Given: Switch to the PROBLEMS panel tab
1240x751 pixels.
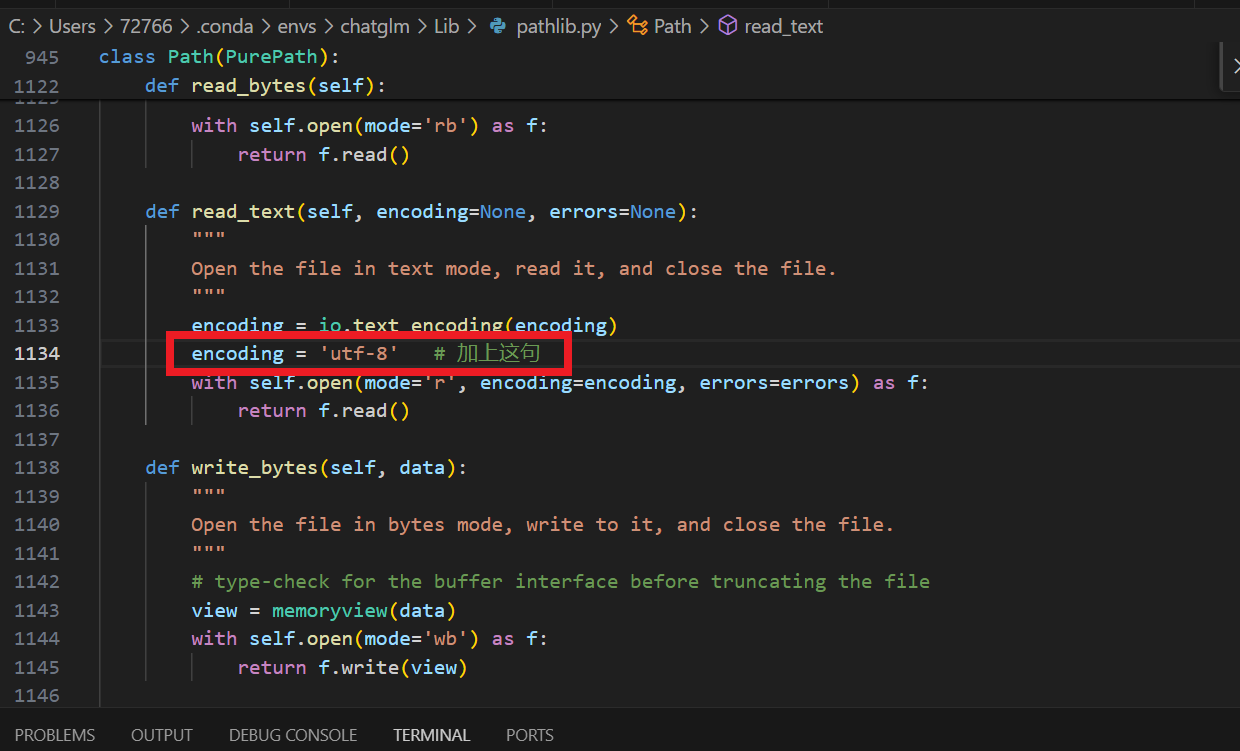Looking at the screenshot, I should pyautogui.click(x=55, y=735).
